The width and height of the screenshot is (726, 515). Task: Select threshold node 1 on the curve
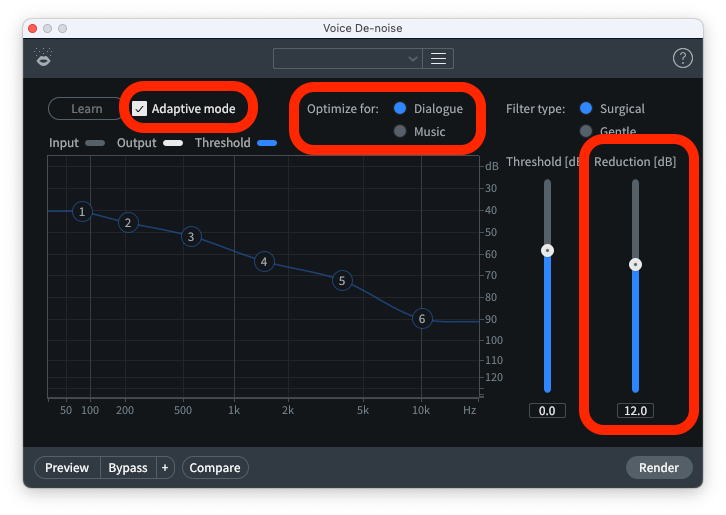[83, 211]
